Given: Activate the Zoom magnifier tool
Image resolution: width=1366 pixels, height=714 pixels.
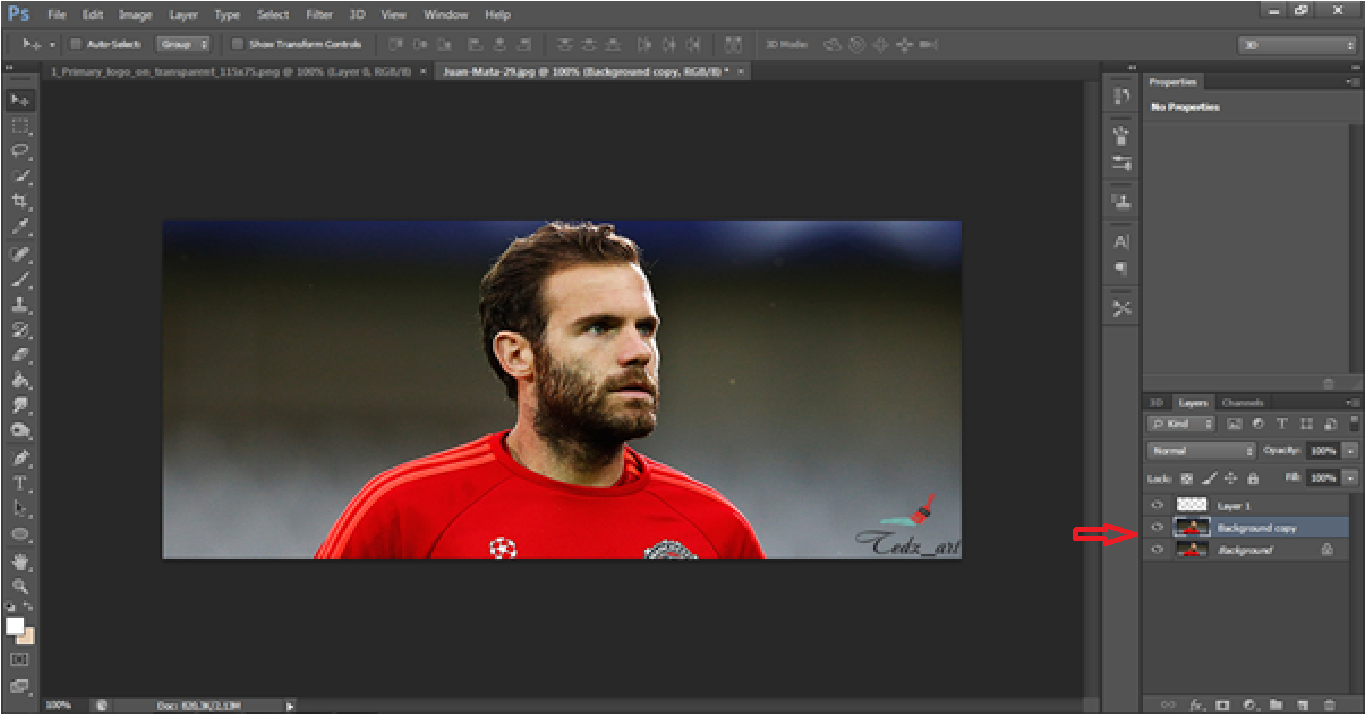Looking at the screenshot, I should 20,586.
